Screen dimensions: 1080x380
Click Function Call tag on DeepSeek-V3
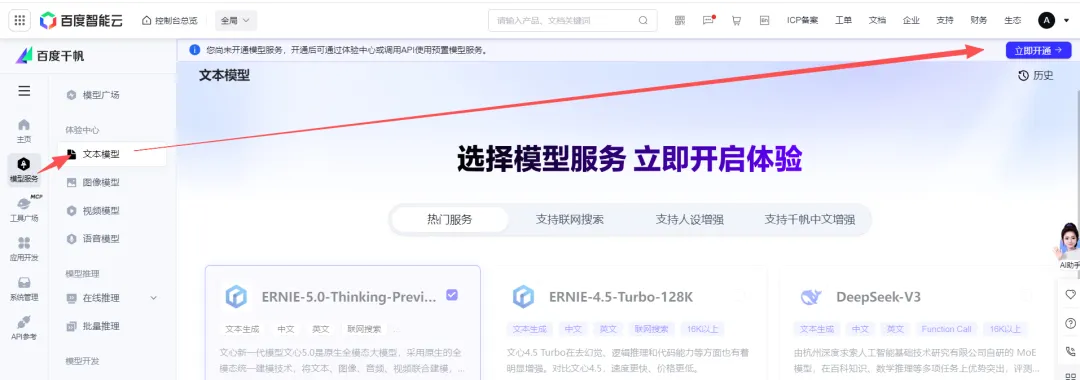tap(946, 329)
